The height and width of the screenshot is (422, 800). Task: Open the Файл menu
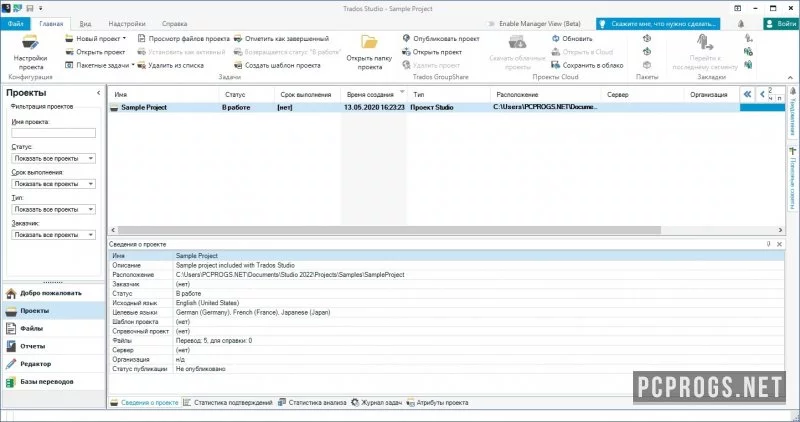click(15, 23)
